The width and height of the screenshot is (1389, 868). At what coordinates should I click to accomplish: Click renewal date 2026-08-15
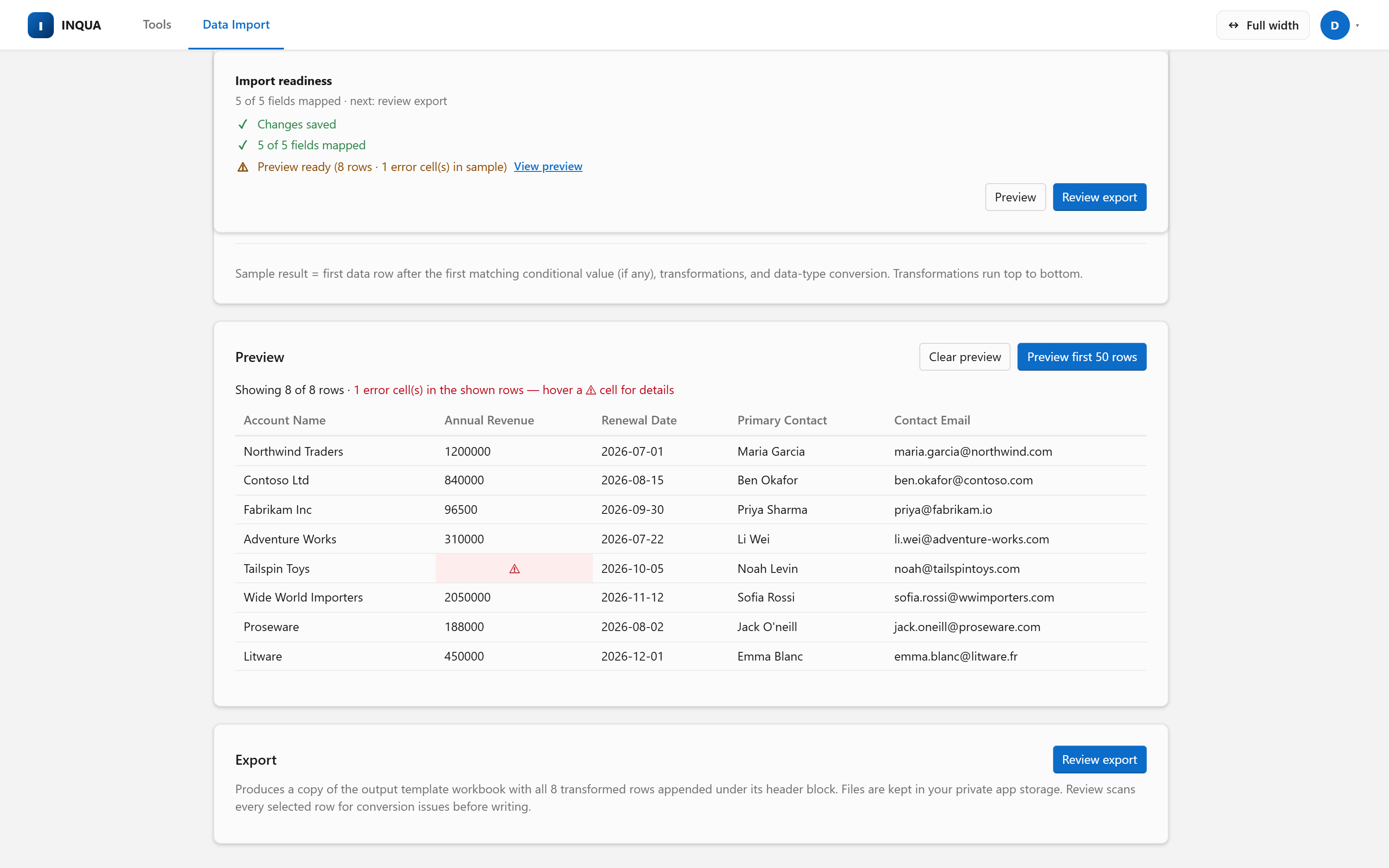pos(632,480)
